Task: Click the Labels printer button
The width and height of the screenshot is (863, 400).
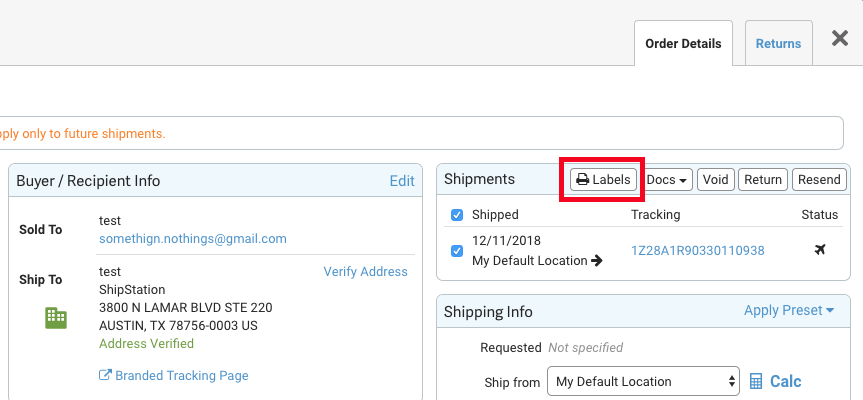Action: tap(603, 180)
